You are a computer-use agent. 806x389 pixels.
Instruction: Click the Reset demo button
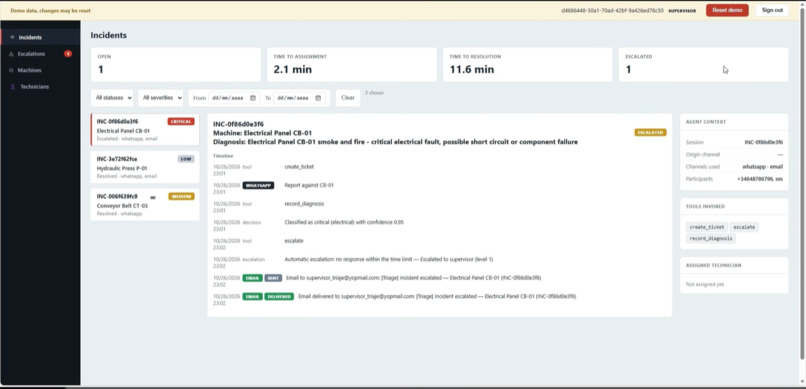click(x=727, y=10)
